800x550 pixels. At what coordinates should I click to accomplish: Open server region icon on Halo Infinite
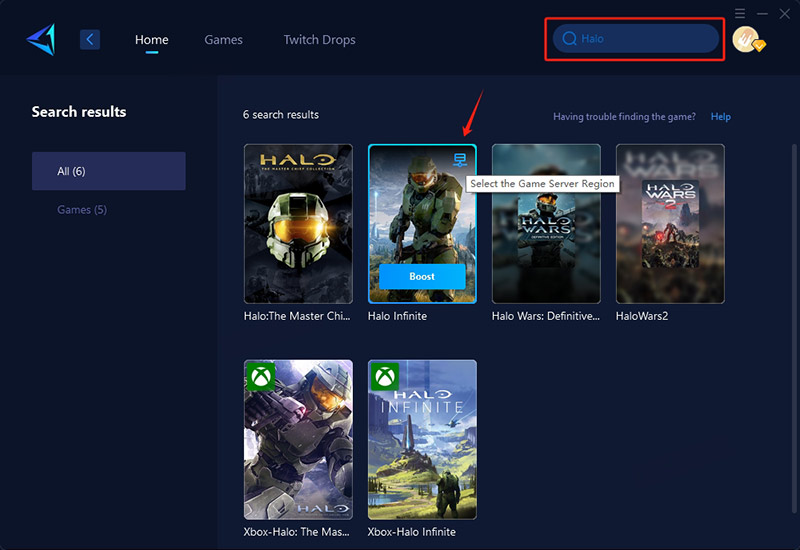(x=460, y=160)
